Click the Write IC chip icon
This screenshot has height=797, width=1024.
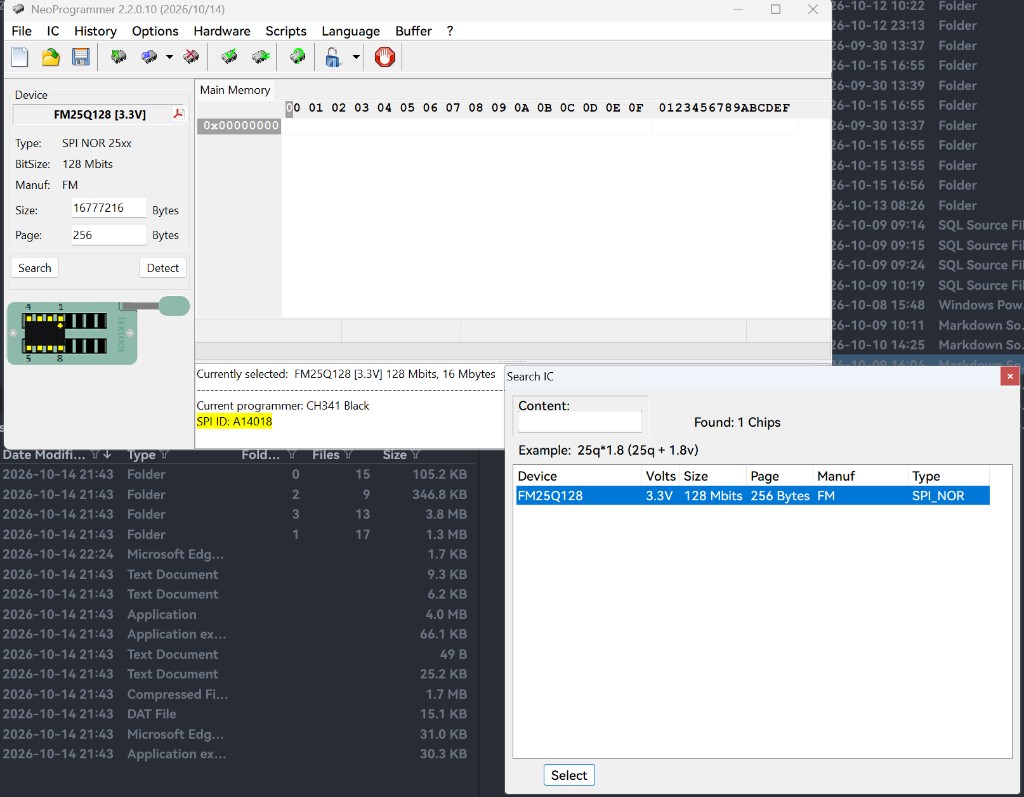point(149,57)
